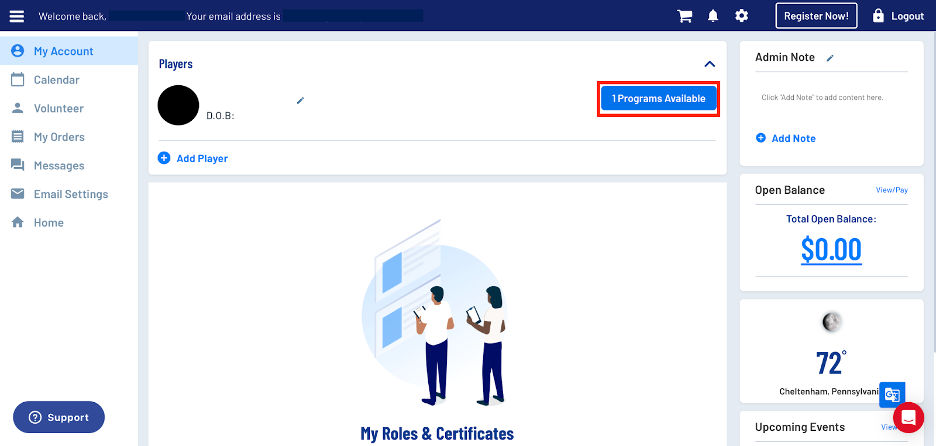Open the notifications bell icon
The height and width of the screenshot is (446, 936).
pyautogui.click(x=713, y=16)
